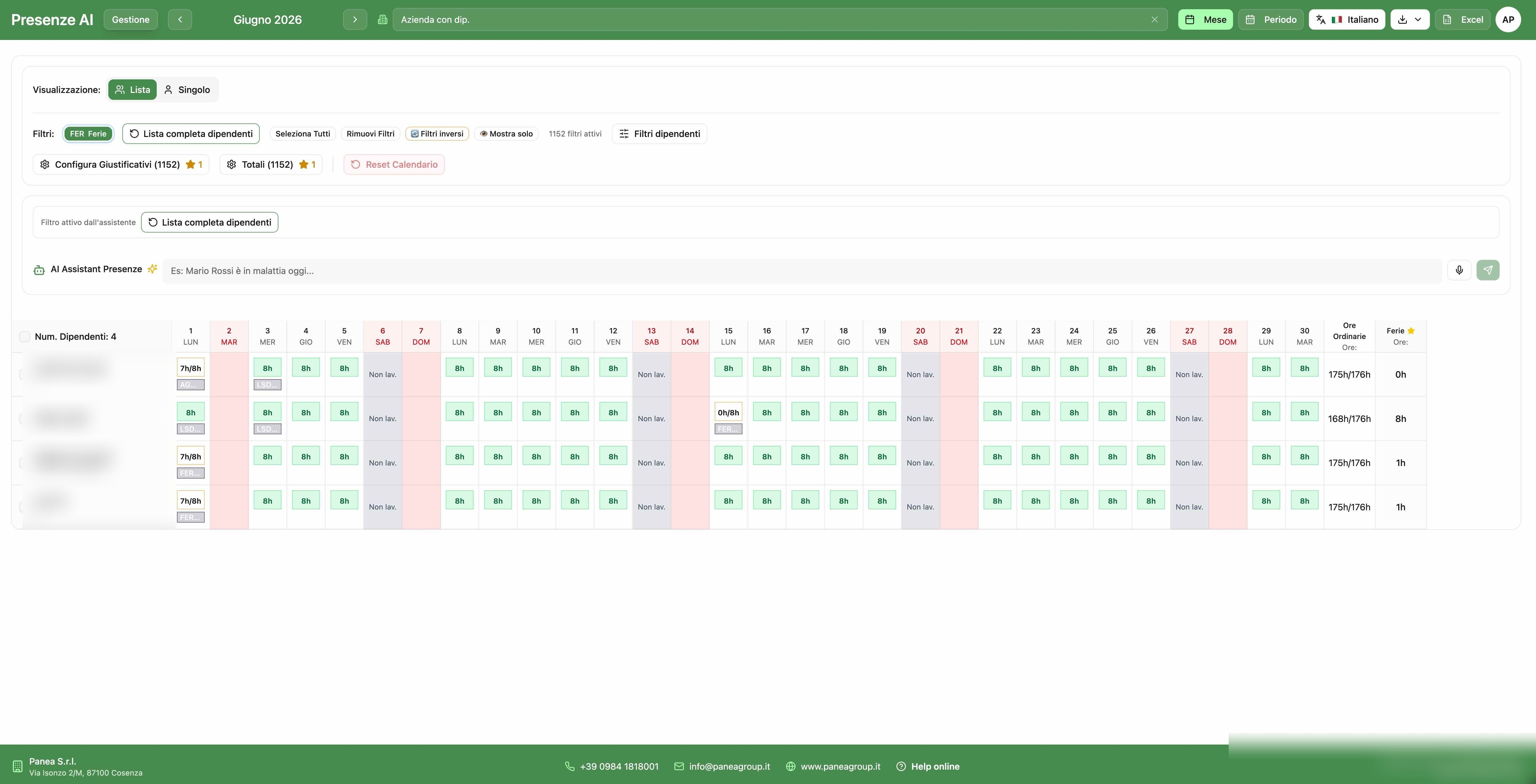Viewport: 1536px width, 784px height.
Task: Click 'Lista completa dipendenti' in the Filtri row
Action: [191, 134]
